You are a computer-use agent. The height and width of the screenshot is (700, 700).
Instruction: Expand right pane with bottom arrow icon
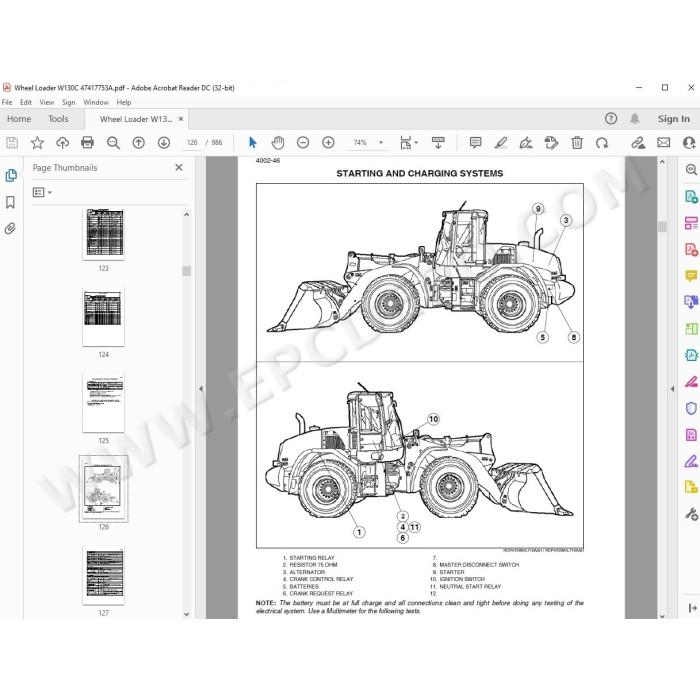(x=692, y=608)
